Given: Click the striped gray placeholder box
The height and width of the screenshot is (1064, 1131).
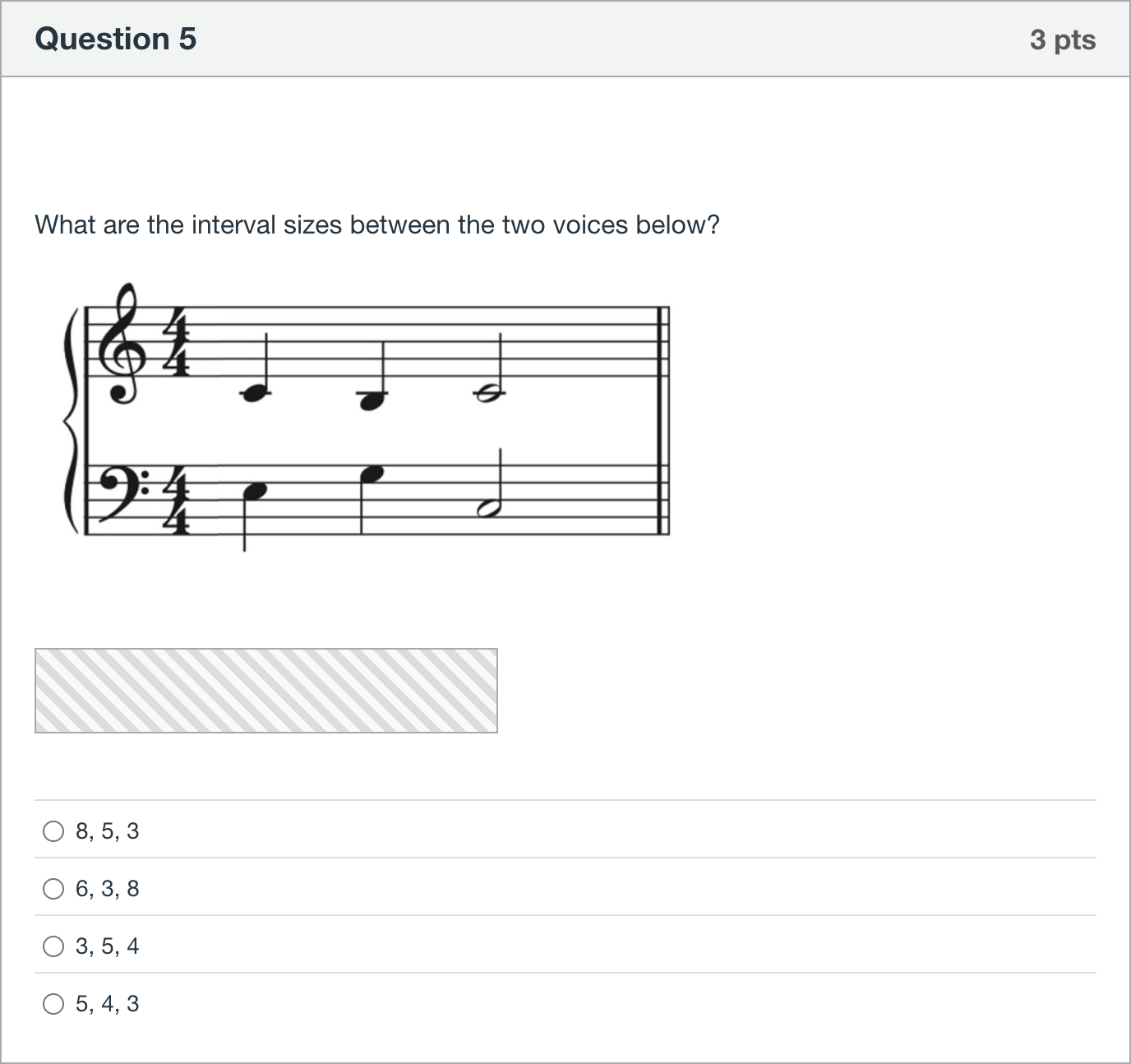Looking at the screenshot, I should coord(266,691).
